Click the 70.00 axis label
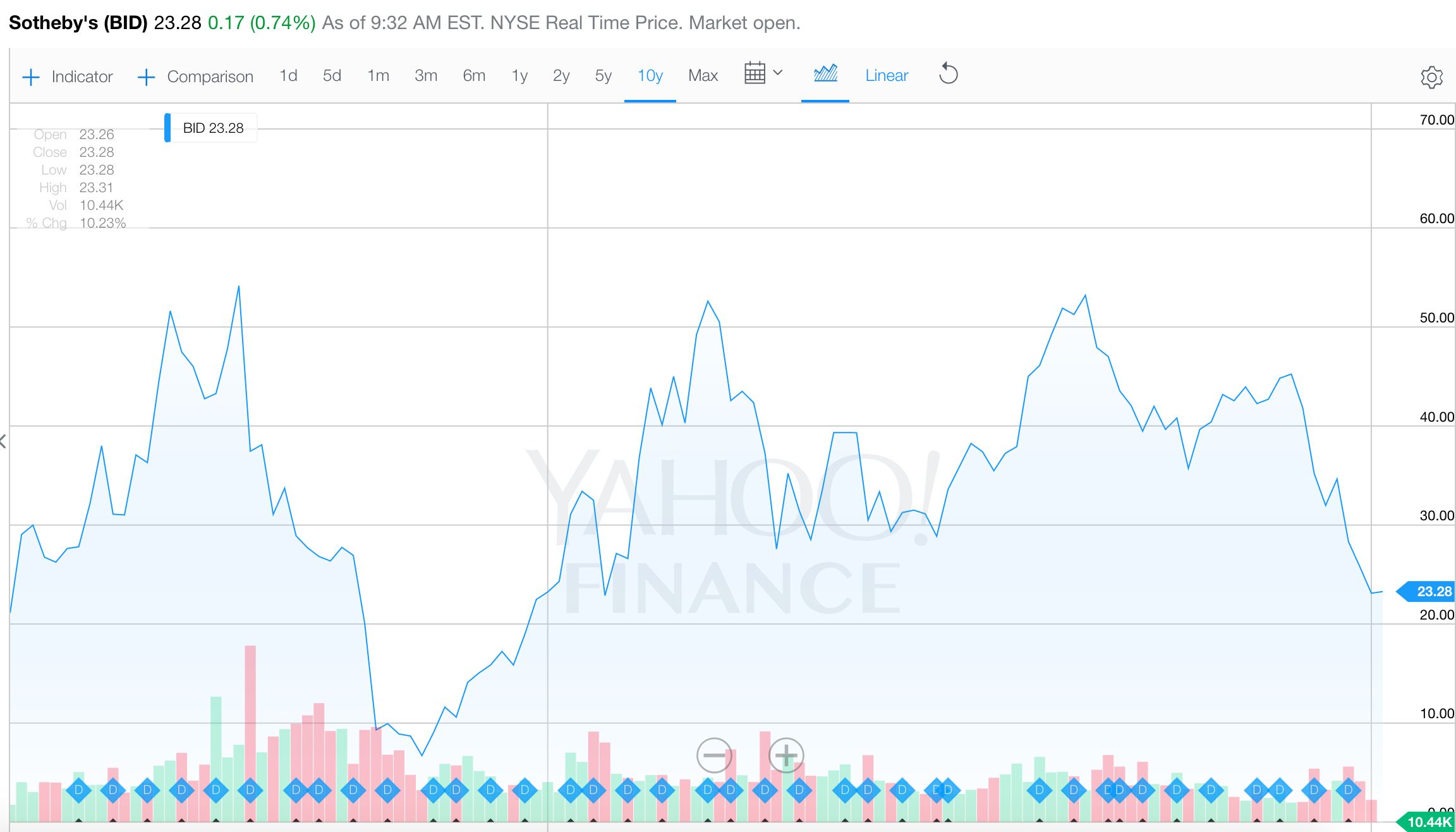1456x832 pixels. [1436, 119]
